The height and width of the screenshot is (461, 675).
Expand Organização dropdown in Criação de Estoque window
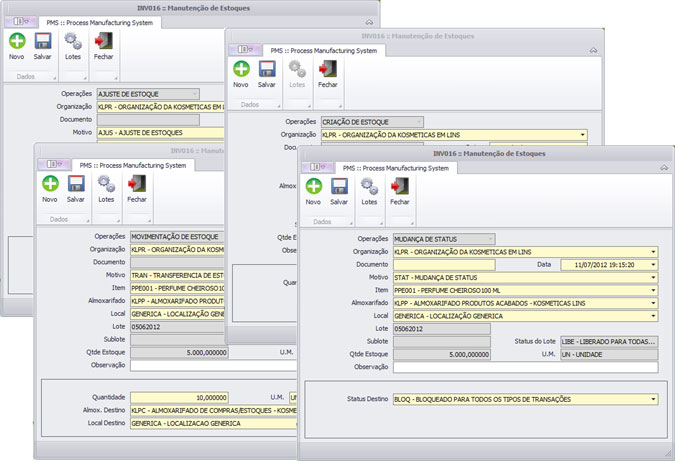point(582,135)
